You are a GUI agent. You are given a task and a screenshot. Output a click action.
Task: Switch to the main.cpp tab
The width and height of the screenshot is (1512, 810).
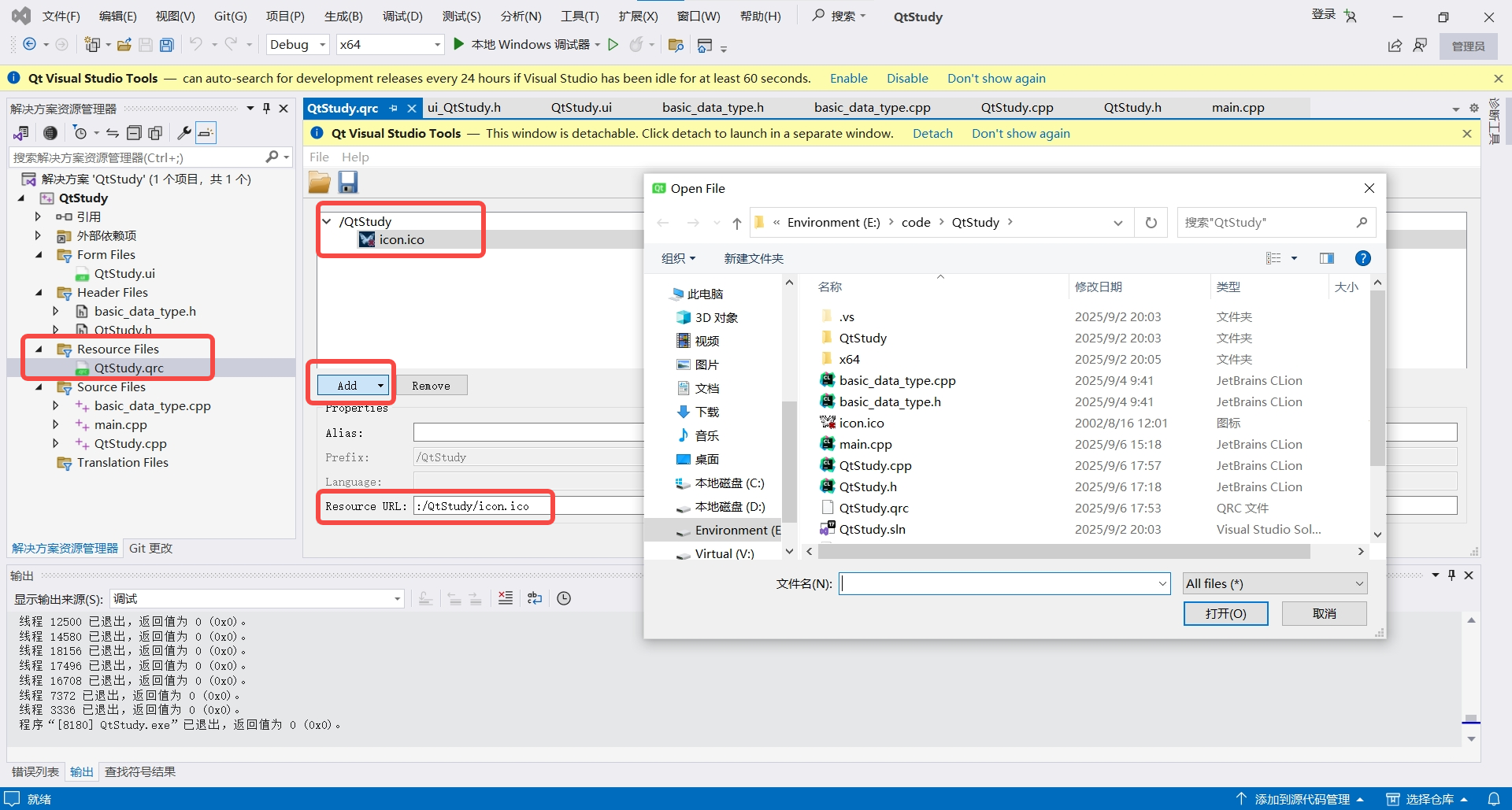(x=1238, y=108)
